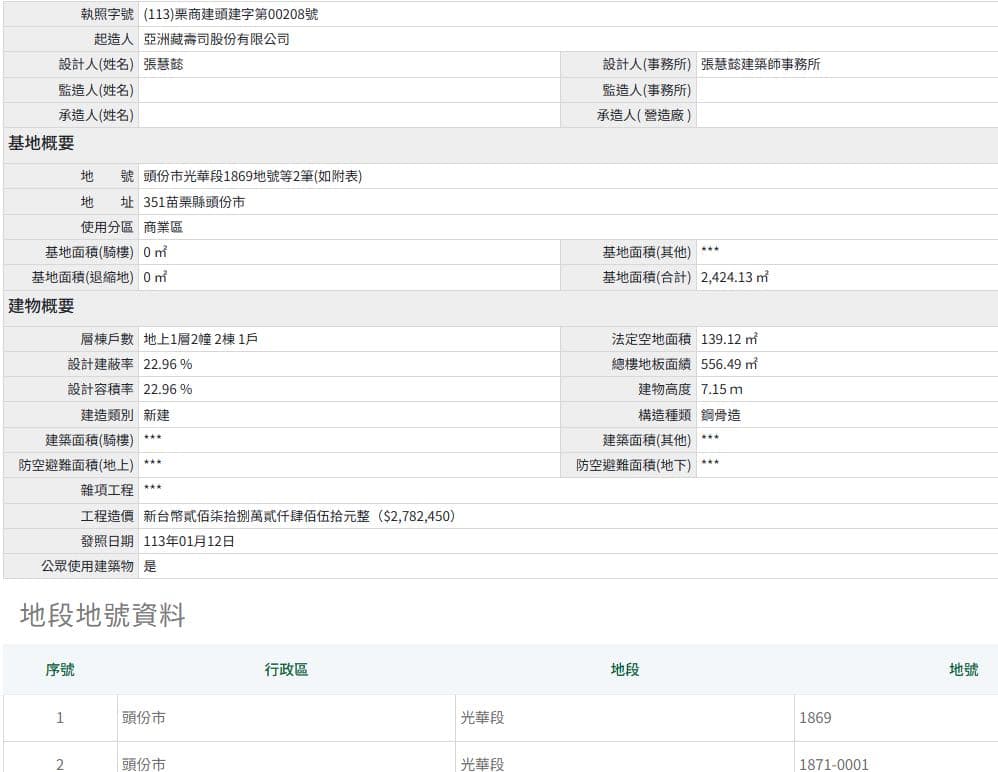Select land number 1869 cell

815,718
